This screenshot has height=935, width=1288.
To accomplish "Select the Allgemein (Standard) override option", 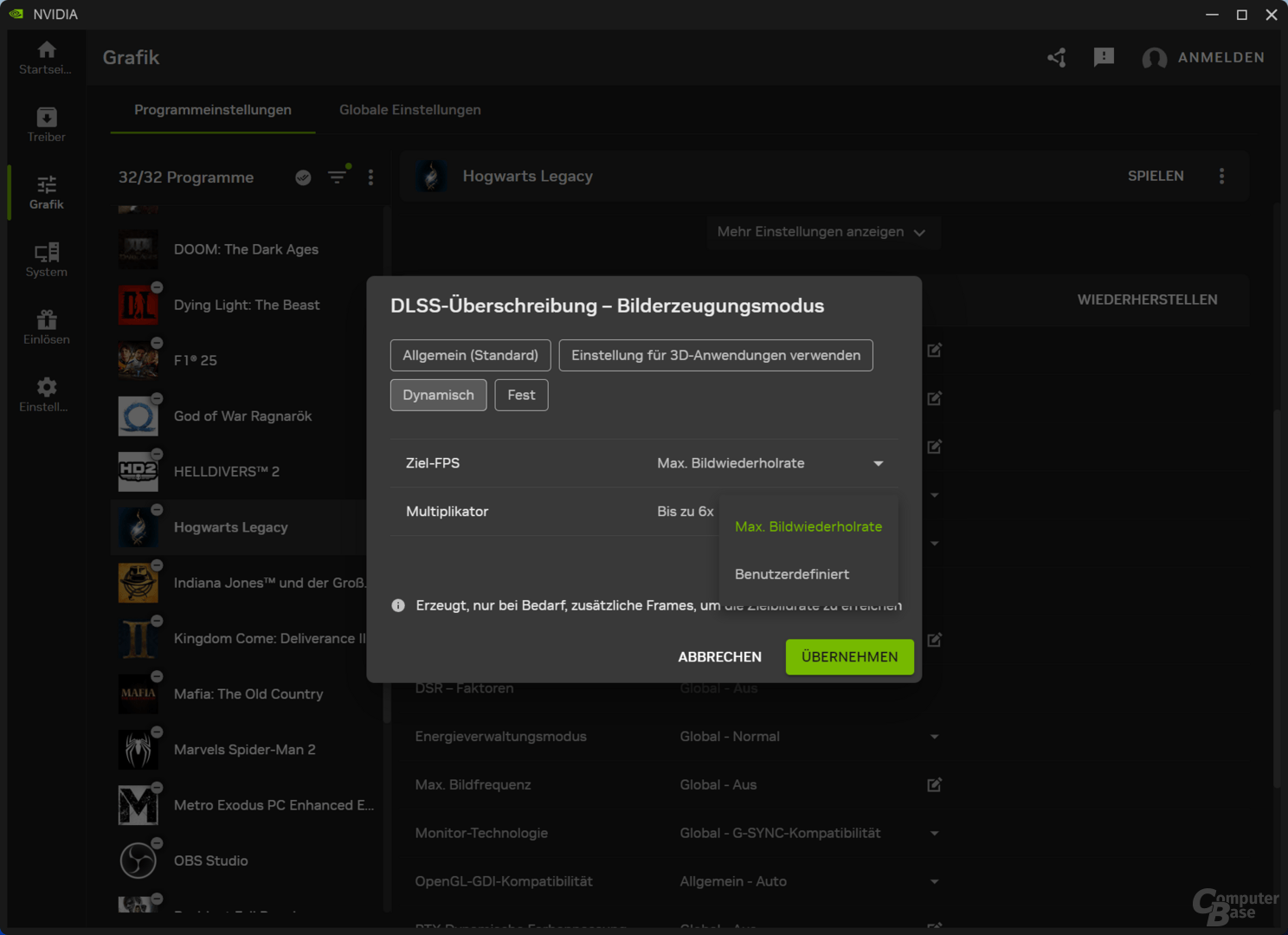I will [x=470, y=355].
